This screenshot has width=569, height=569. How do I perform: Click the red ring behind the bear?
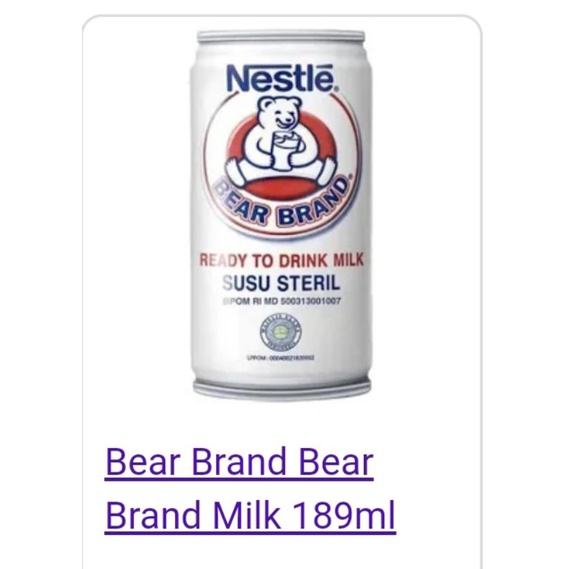[x=240, y=140]
